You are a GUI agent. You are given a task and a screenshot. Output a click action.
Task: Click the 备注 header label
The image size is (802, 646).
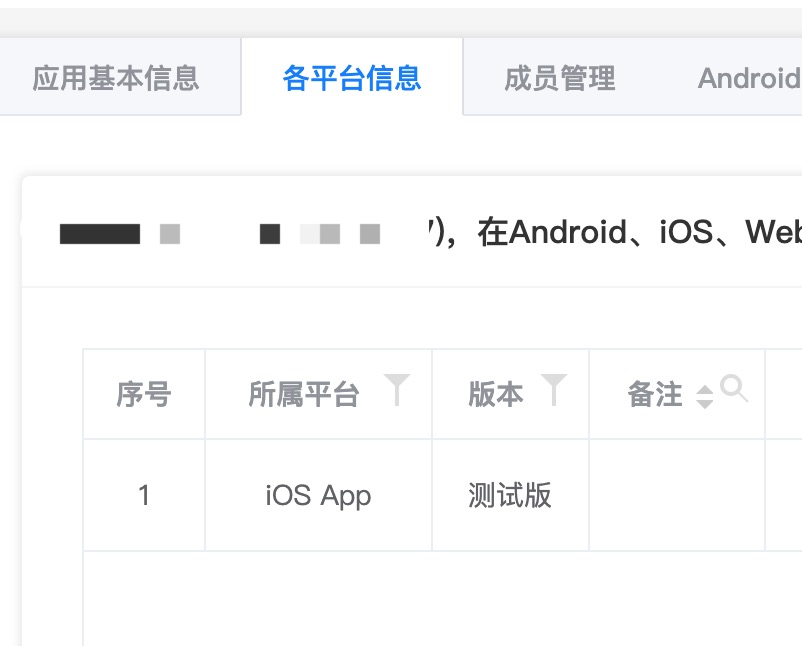point(655,395)
